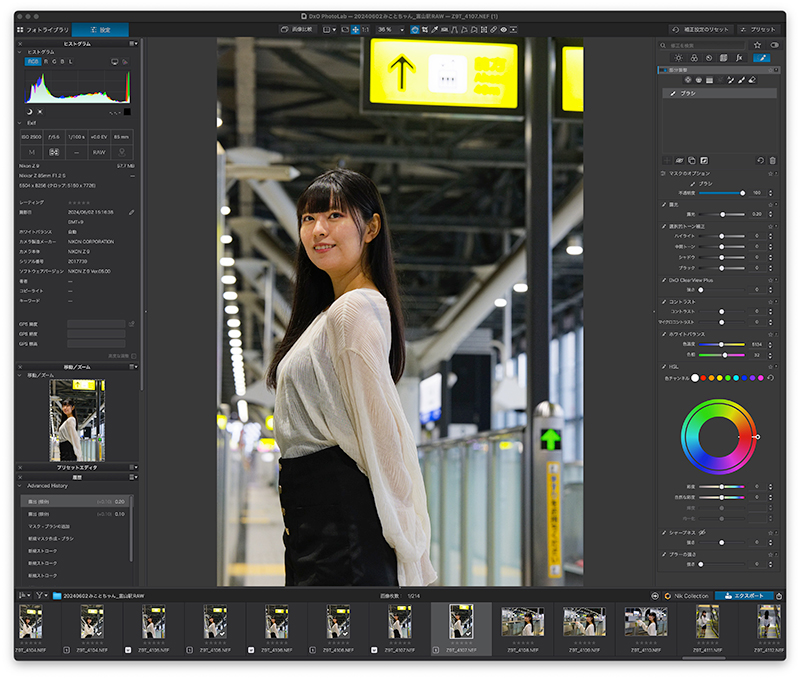Pick the white balance eyedropper tool
This screenshot has width=800, height=678.
pyautogui.click(x=435, y=30)
